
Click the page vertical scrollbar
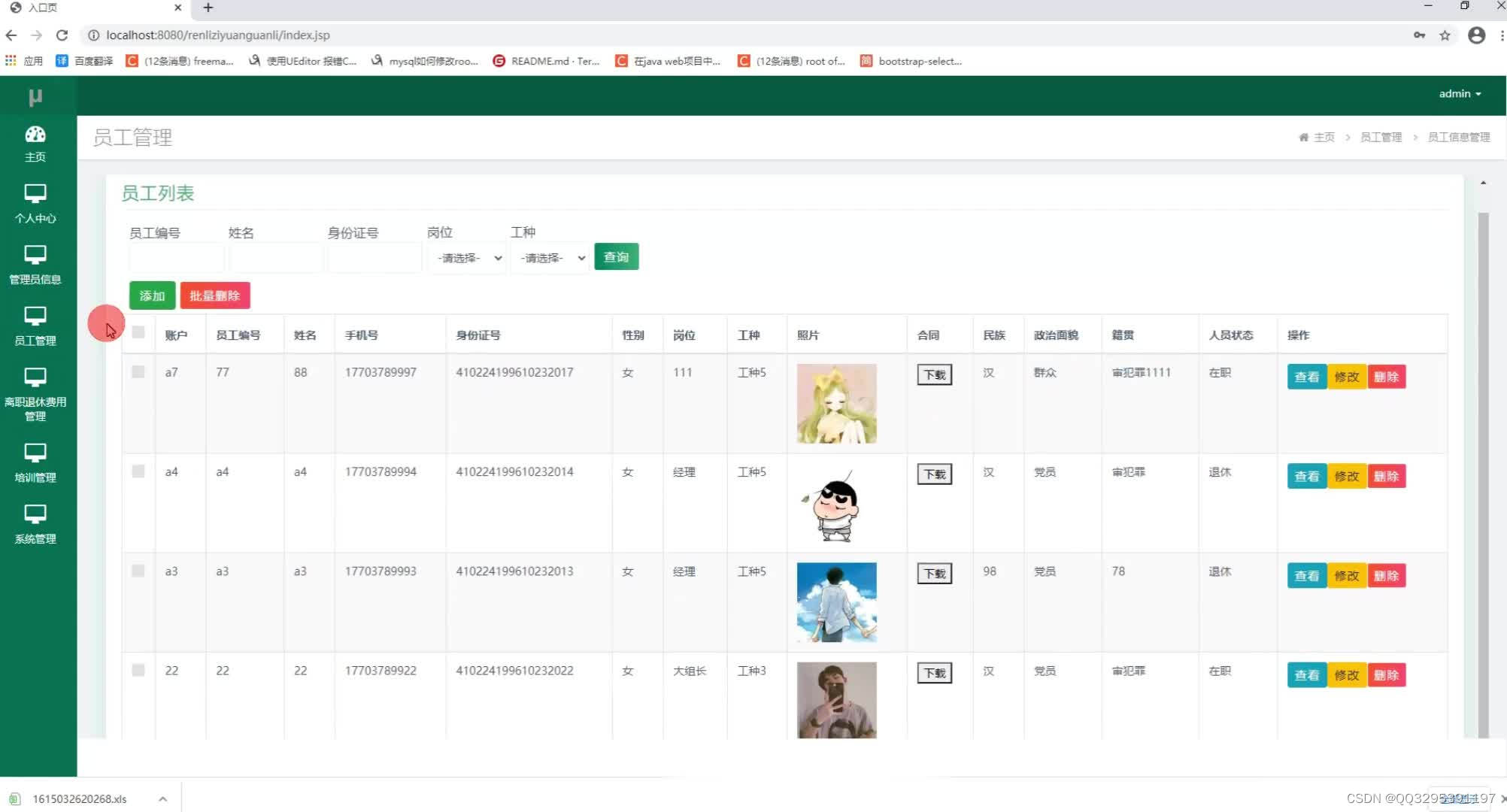click(1483, 474)
